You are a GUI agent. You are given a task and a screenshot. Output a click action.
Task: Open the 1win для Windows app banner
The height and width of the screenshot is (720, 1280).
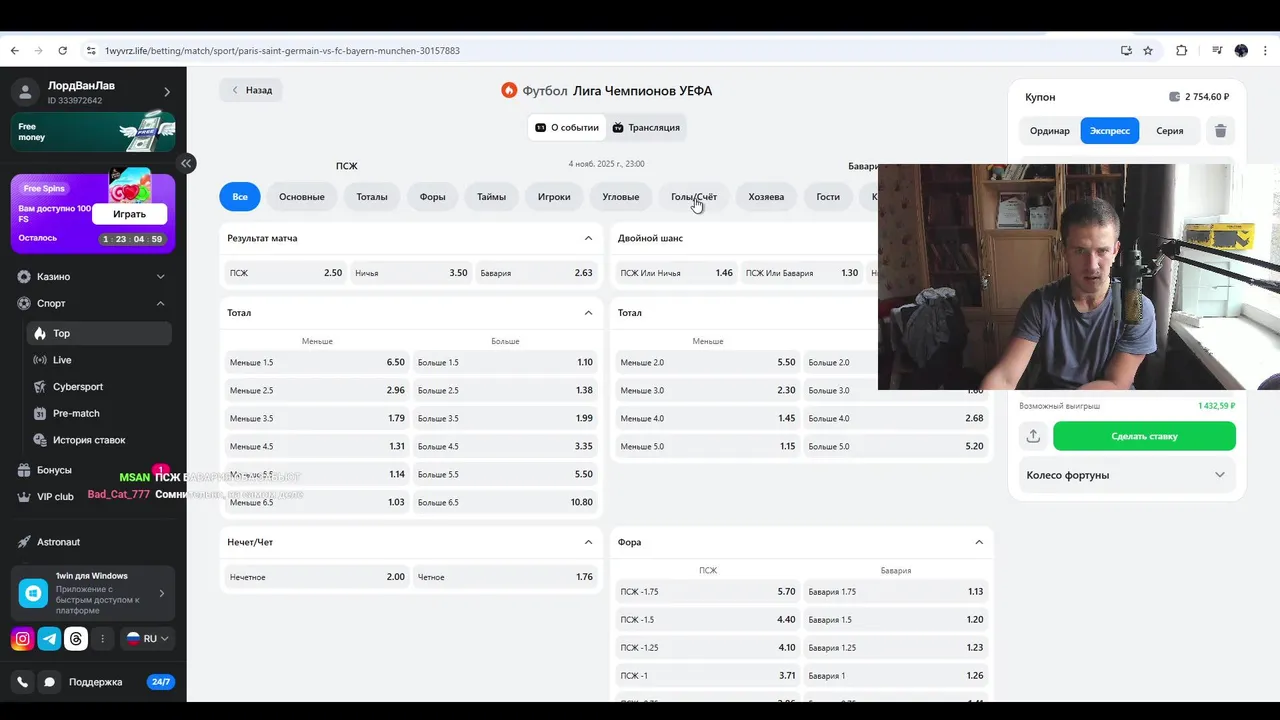pyautogui.click(x=93, y=593)
